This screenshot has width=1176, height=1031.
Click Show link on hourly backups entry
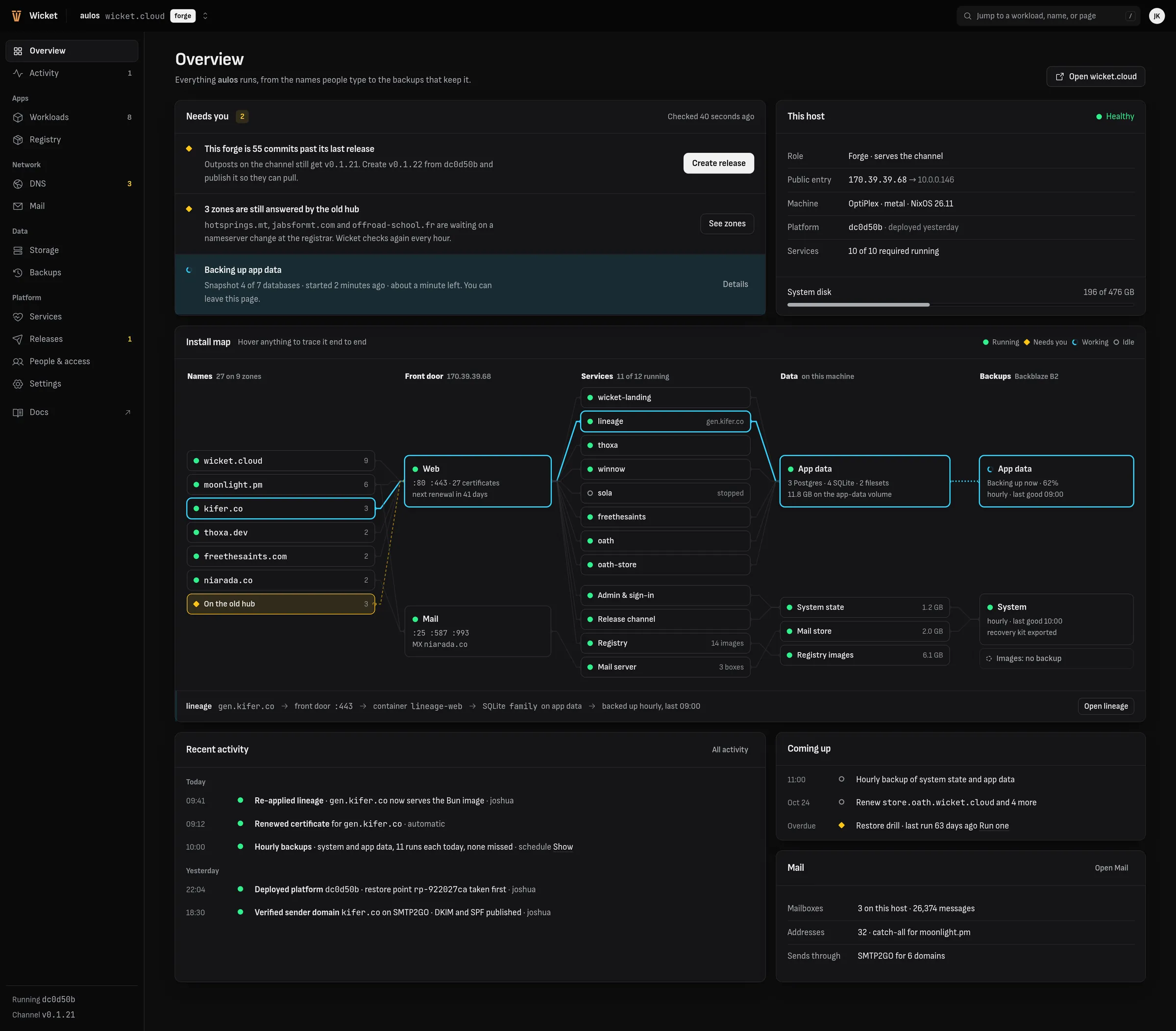pyautogui.click(x=563, y=847)
